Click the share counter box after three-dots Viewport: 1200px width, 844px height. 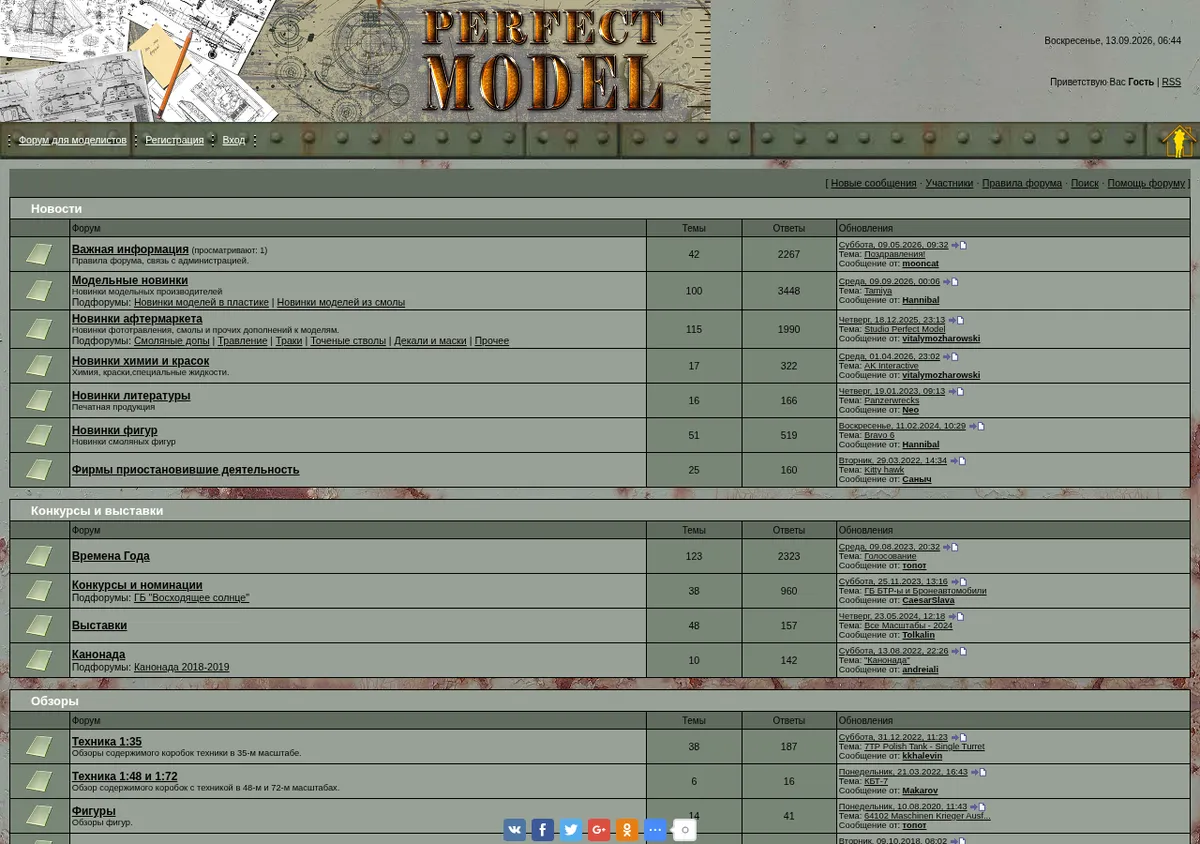click(685, 829)
